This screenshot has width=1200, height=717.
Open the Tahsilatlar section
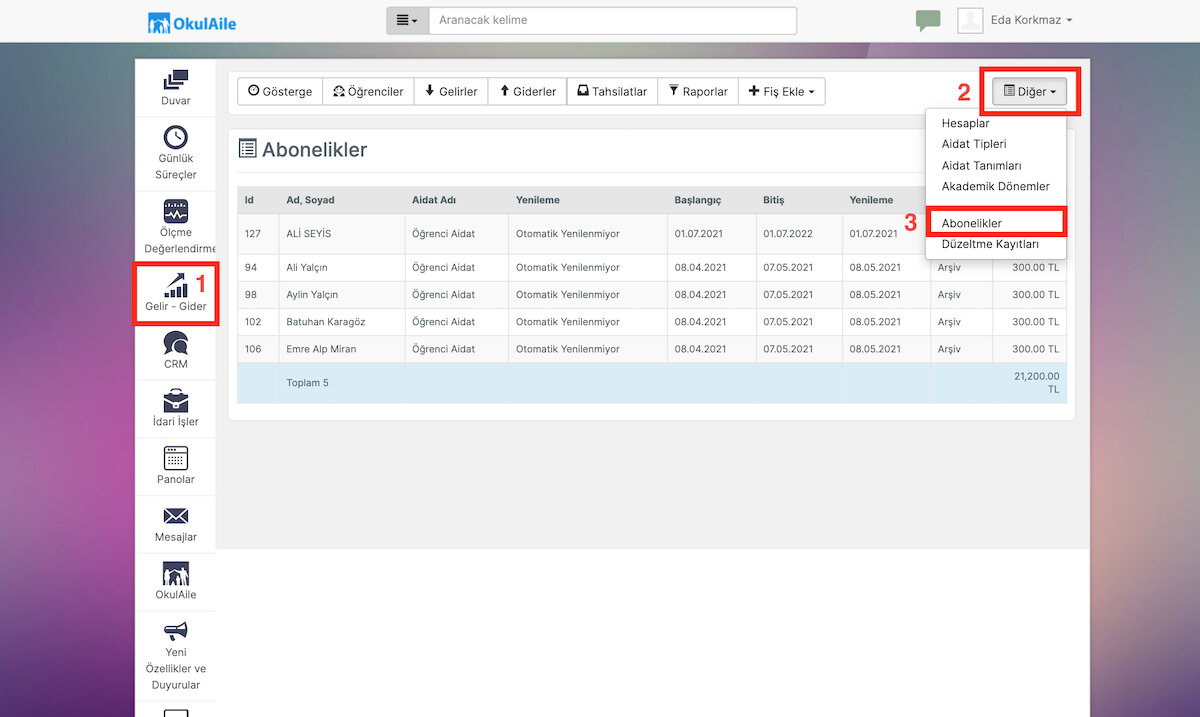(612, 91)
